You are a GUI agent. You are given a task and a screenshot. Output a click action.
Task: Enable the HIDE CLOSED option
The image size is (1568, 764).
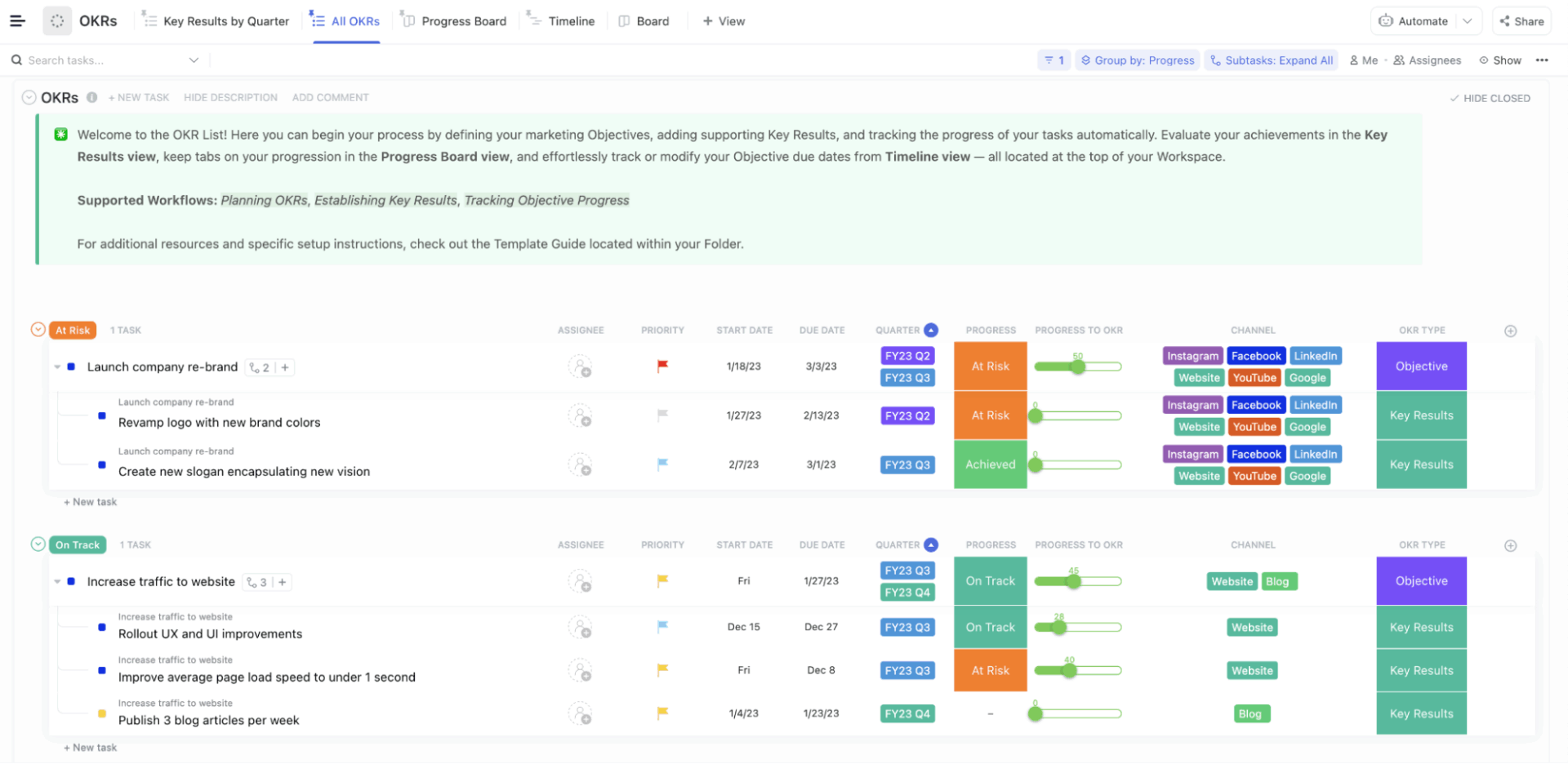(x=1490, y=97)
